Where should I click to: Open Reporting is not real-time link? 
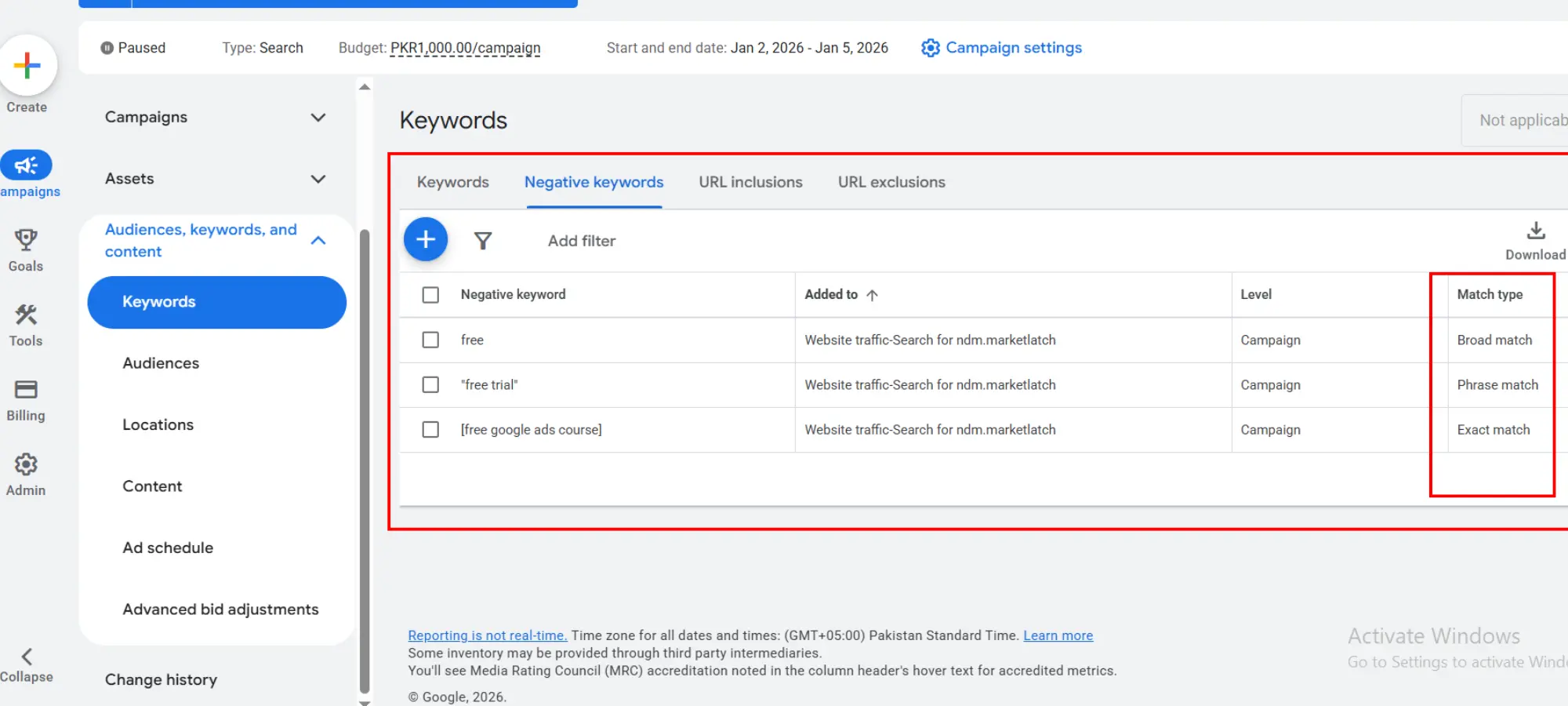point(487,635)
